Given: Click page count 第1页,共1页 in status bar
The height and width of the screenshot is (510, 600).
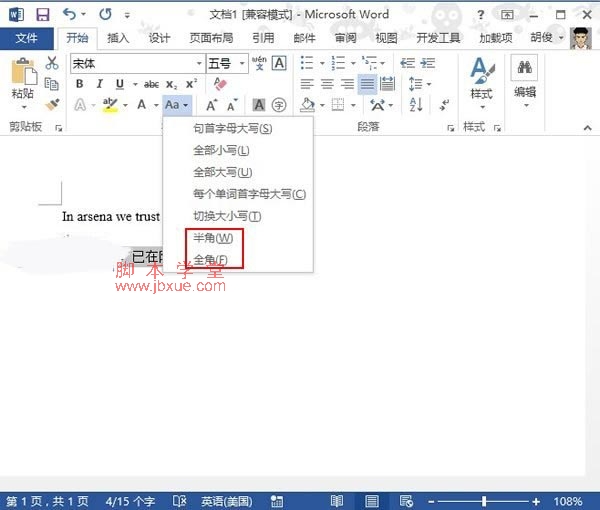Looking at the screenshot, I should pos(47,501).
